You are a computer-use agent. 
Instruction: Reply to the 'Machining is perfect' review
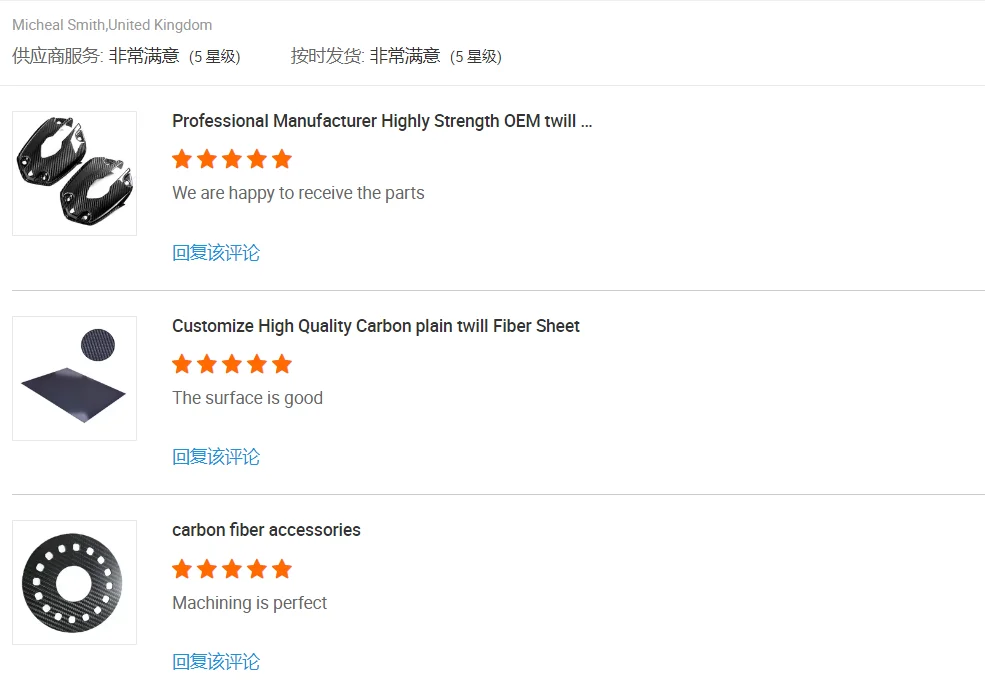tap(216, 662)
